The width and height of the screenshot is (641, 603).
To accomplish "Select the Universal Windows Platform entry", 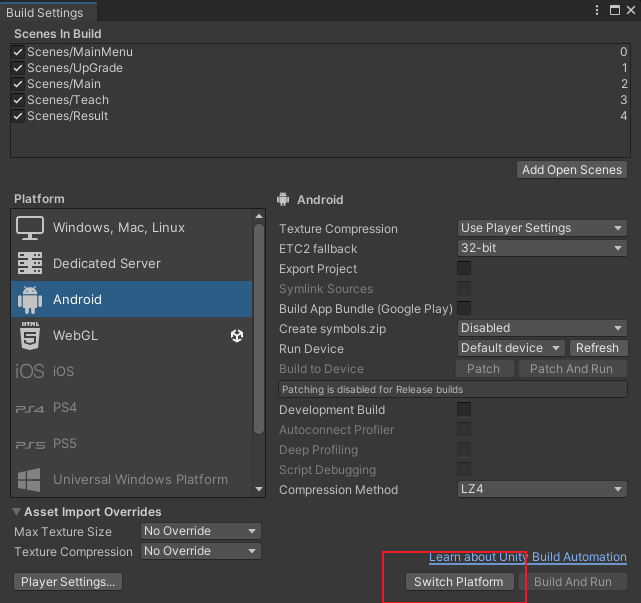I will point(132,480).
